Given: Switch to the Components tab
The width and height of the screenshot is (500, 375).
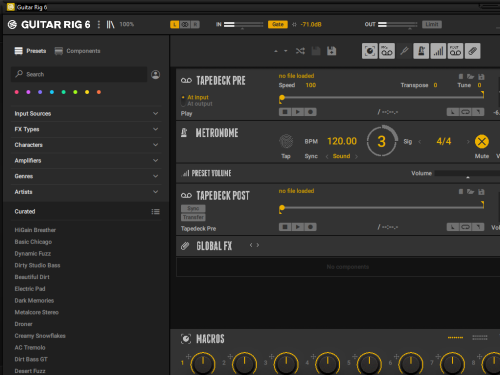Looking at the screenshot, I should click(78, 51).
